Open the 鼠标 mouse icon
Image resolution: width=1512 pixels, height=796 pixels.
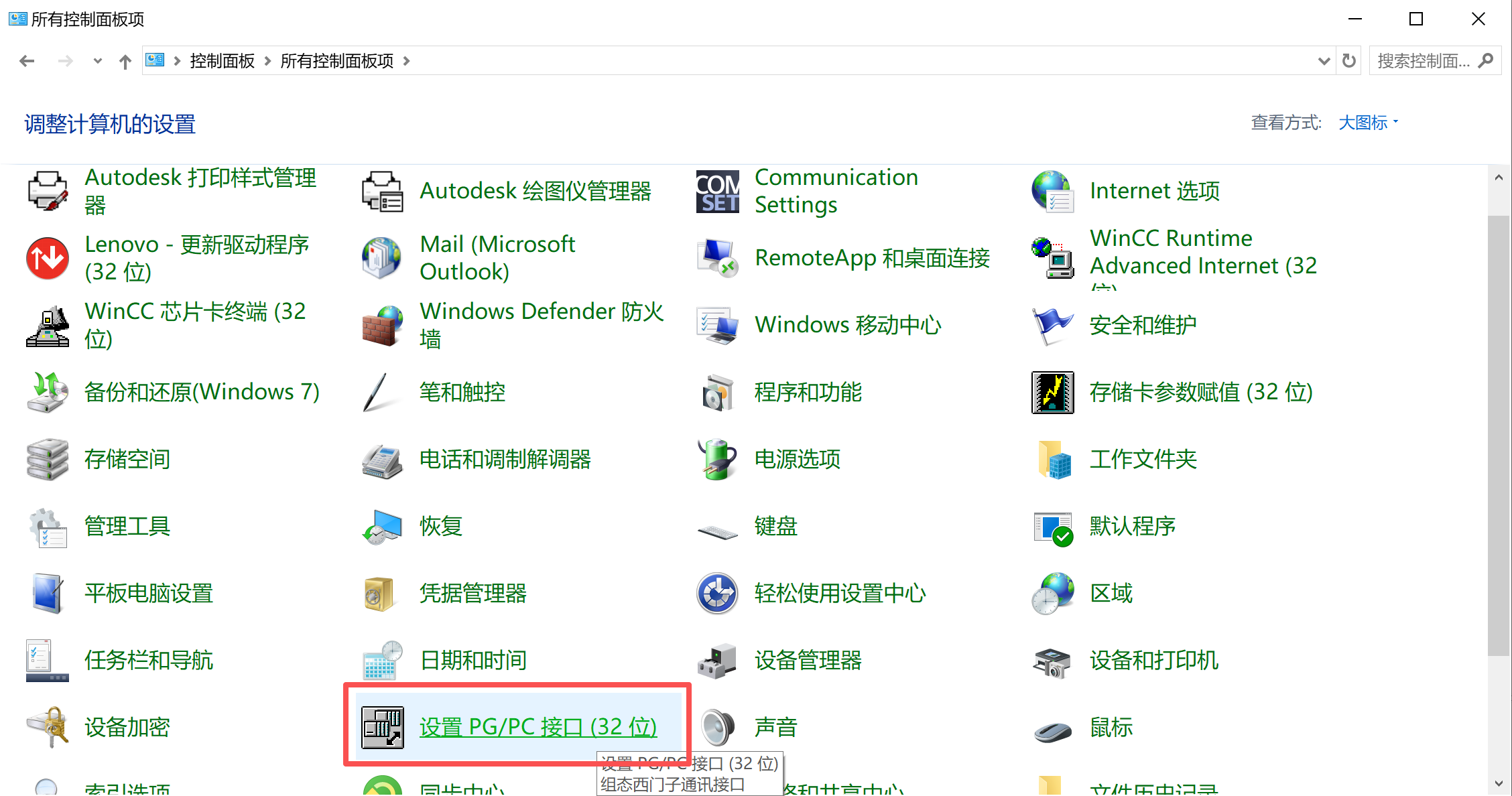[x=1053, y=731]
